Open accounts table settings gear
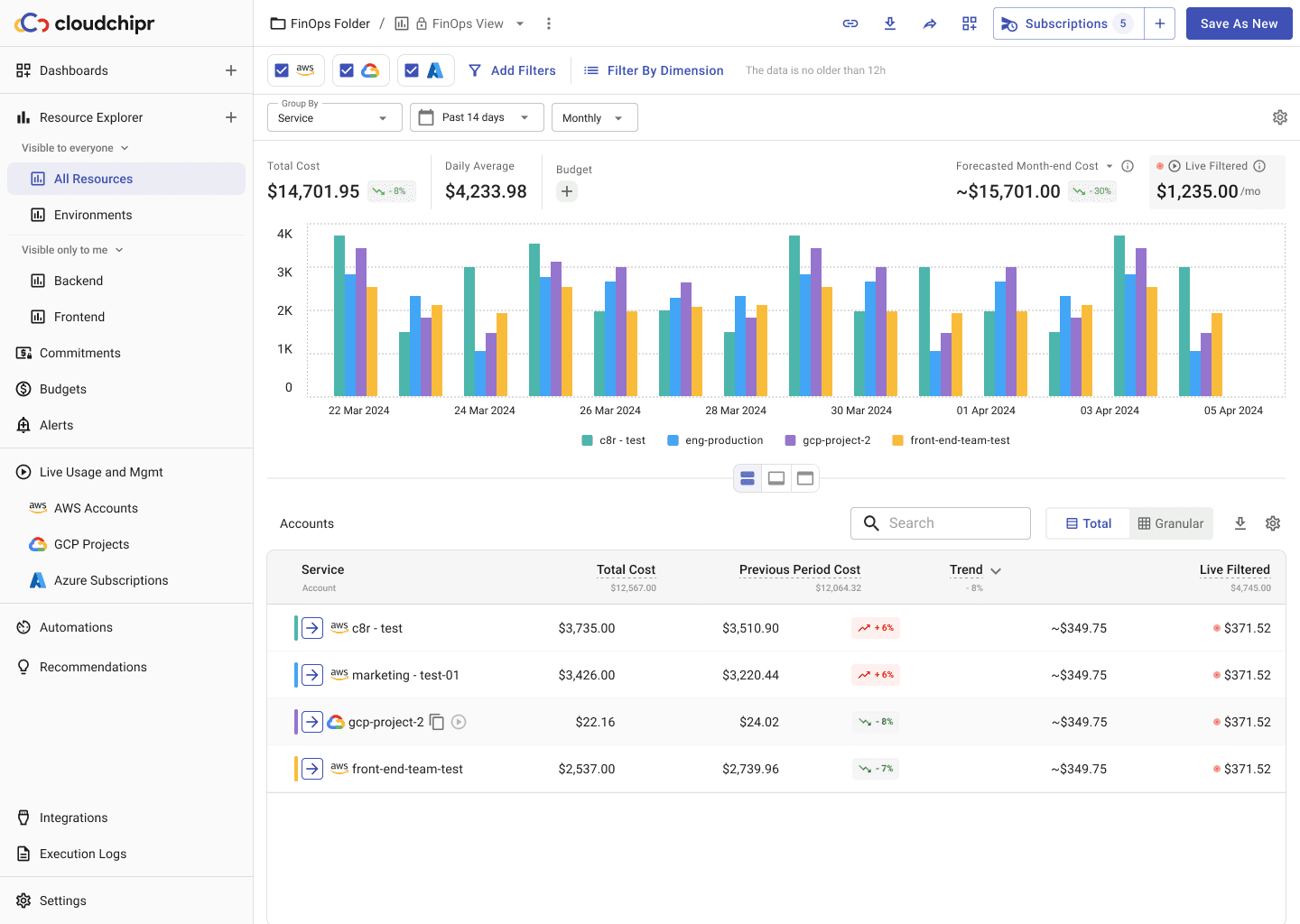Viewport: 1300px width, 924px height. coord(1273,523)
